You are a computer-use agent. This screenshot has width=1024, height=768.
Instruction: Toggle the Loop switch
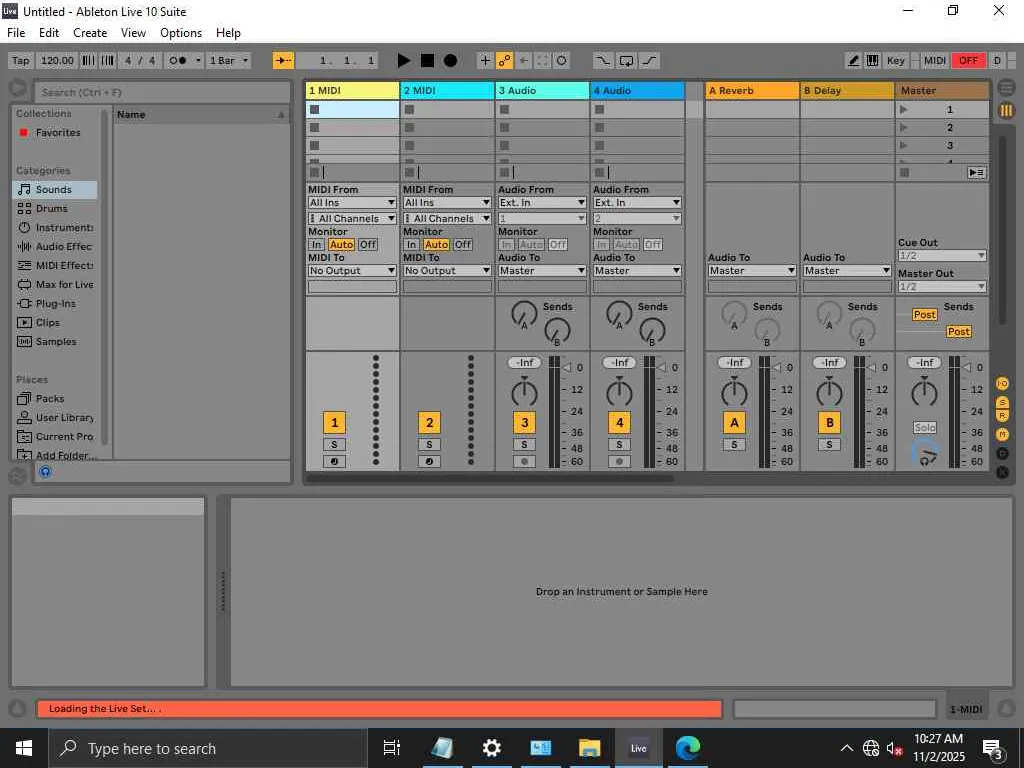click(626, 61)
